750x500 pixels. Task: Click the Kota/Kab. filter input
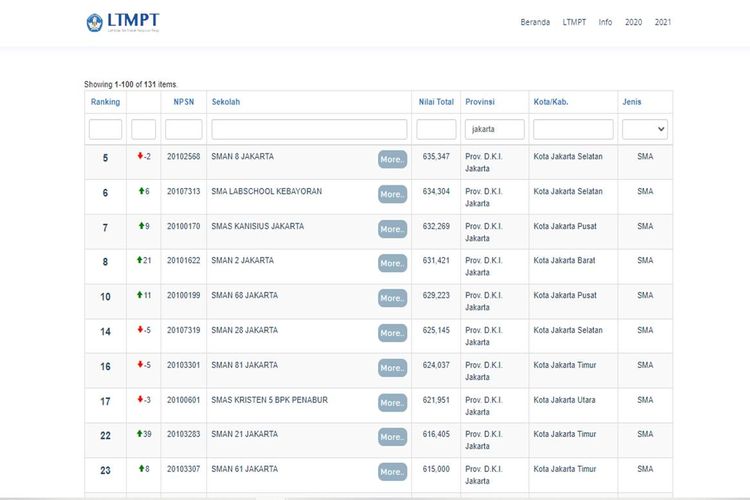[x=573, y=129]
